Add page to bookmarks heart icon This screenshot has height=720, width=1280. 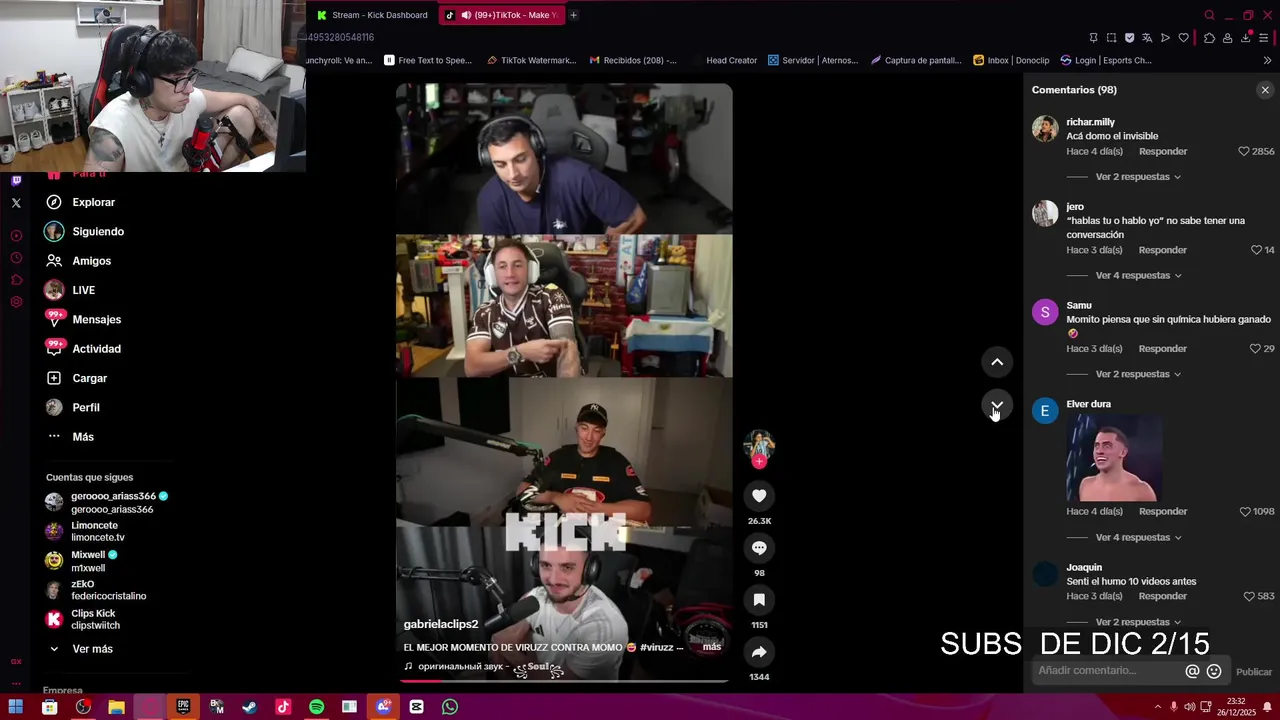pyautogui.click(x=1184, y=38)
